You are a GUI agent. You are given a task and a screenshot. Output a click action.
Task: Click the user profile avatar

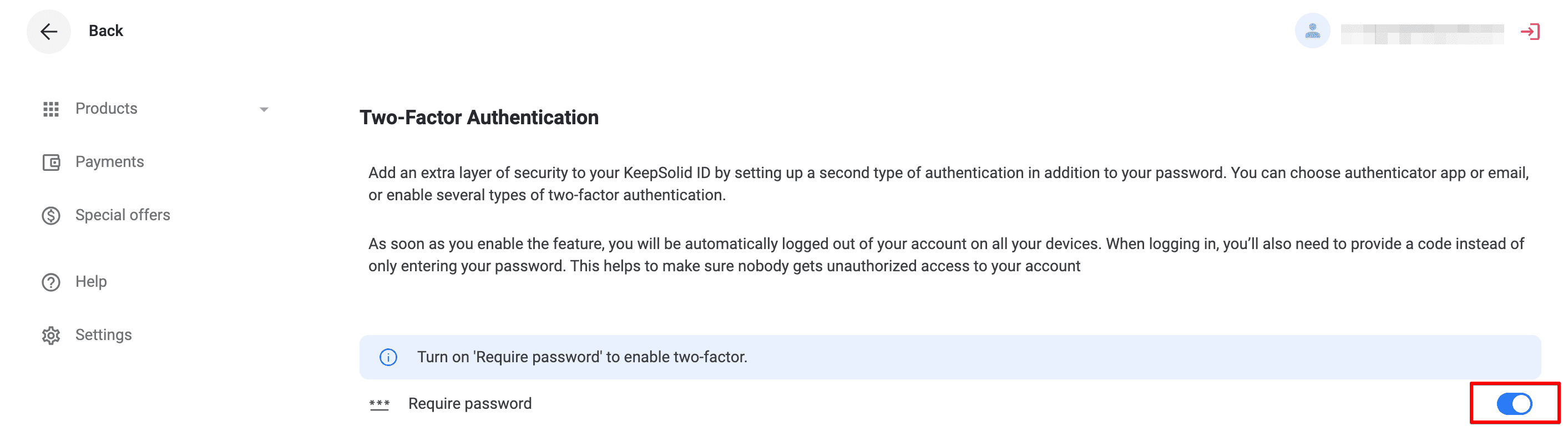pyautogui.click(x=1312, y=31)
